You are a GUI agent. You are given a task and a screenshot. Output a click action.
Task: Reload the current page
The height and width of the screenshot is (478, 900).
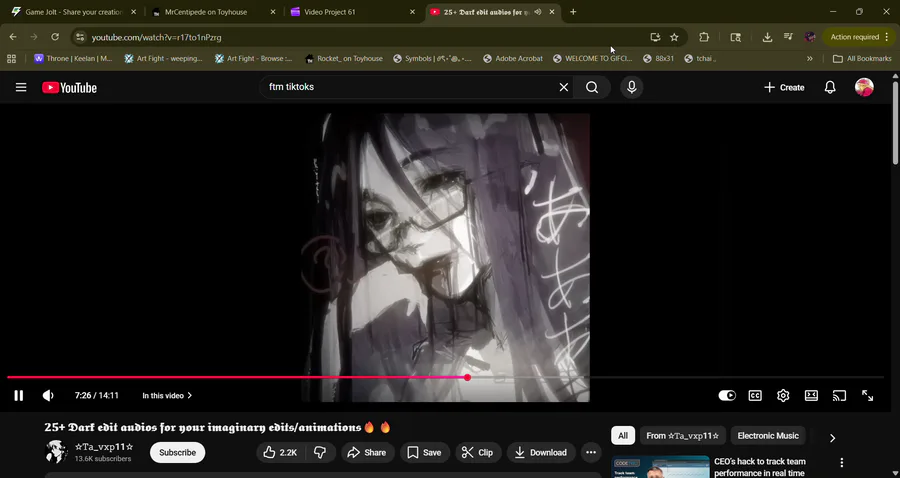55,37
